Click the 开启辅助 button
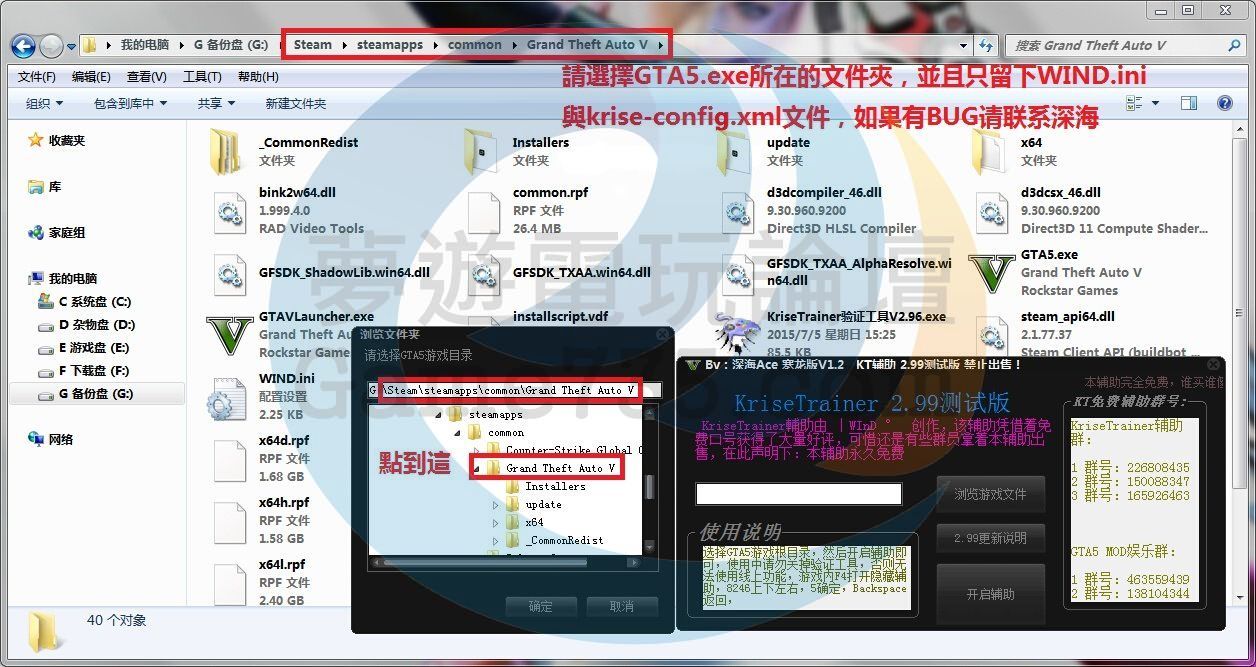Viewport: 1256px width, 667px height. 990,594
